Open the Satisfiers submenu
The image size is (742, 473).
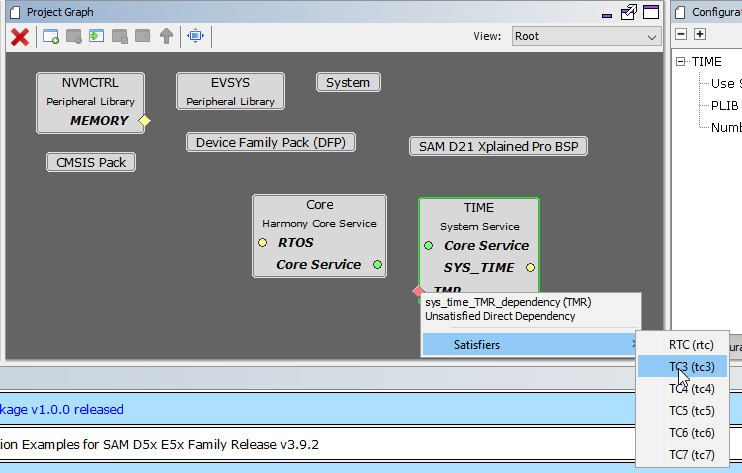528,345
